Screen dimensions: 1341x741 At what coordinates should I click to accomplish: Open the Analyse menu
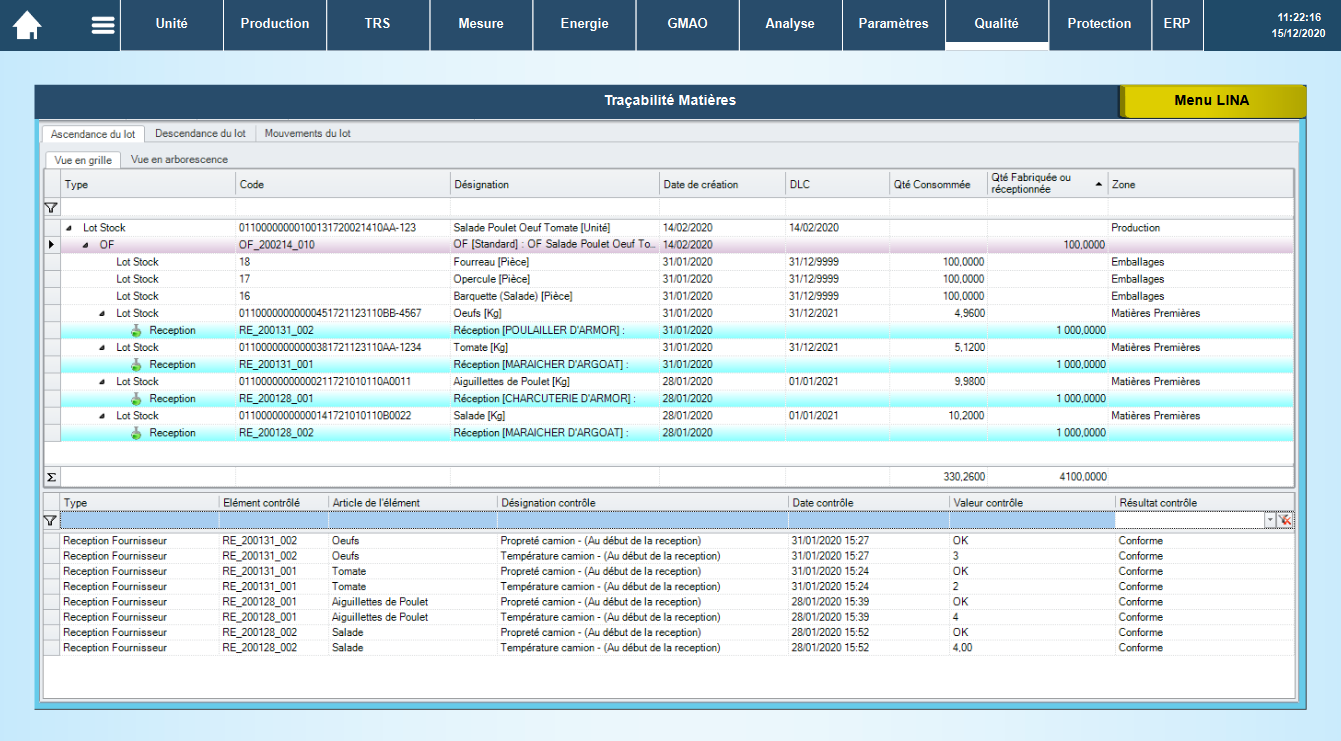point(790,24)
